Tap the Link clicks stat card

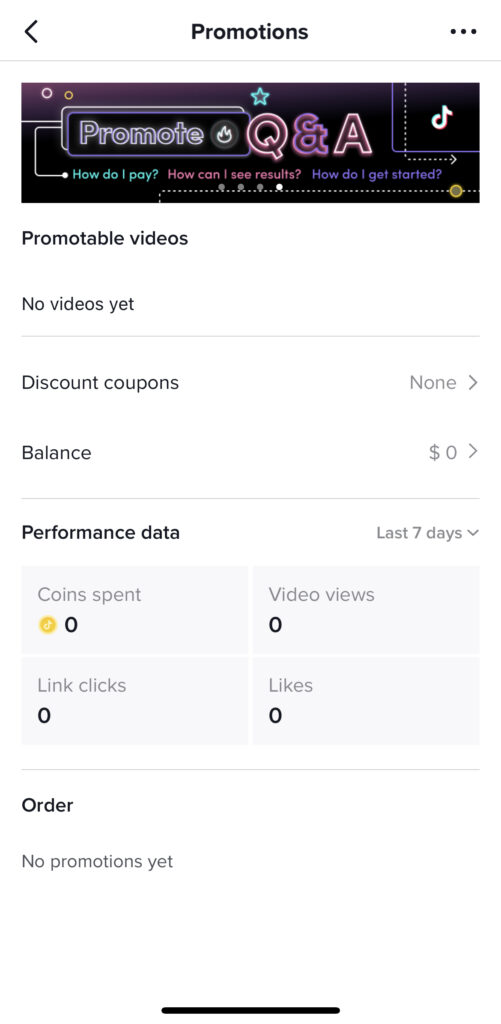pyautogui.click(x=135, y=701)
